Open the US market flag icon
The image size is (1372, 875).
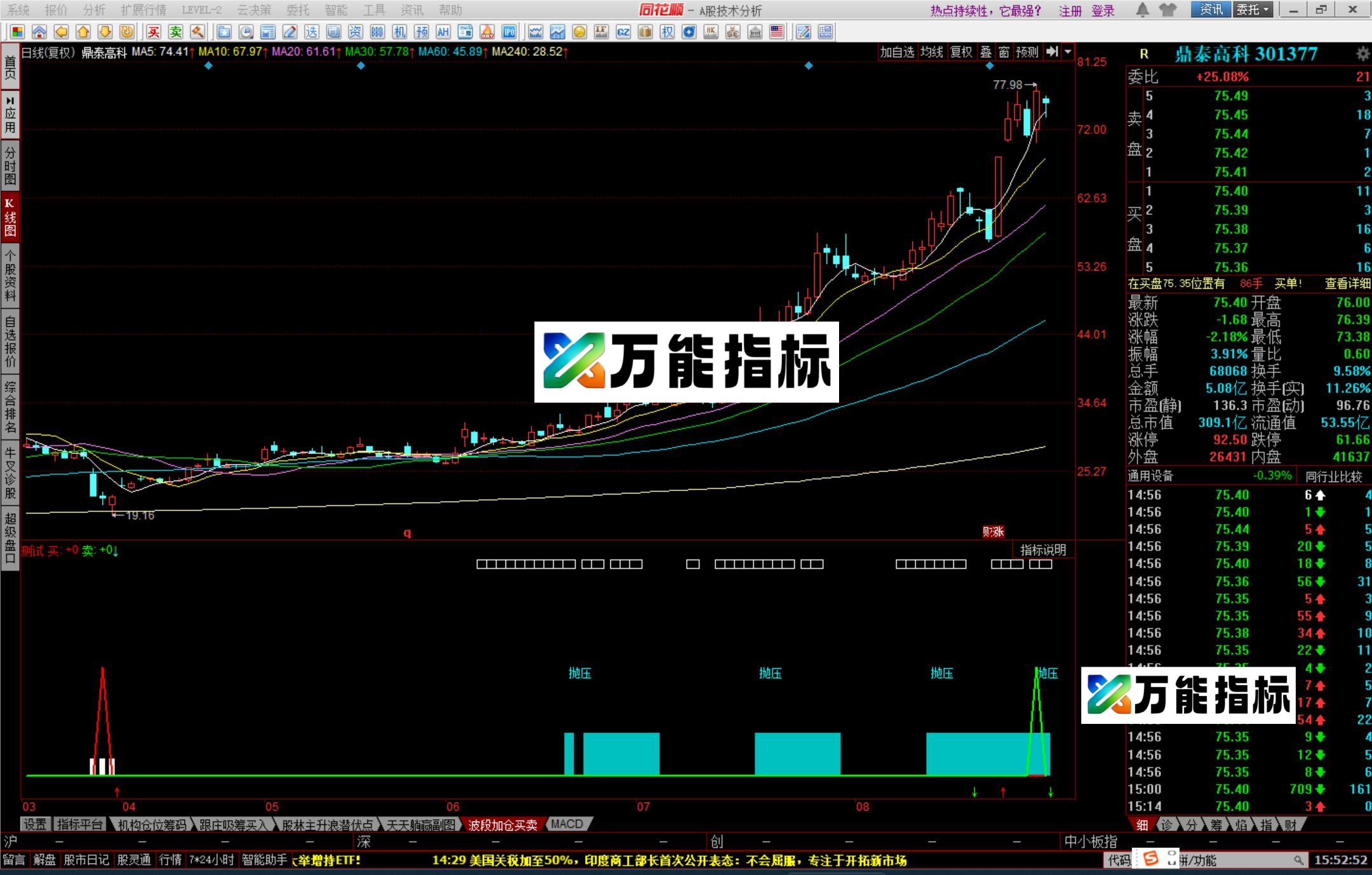[x=776, y=32]
